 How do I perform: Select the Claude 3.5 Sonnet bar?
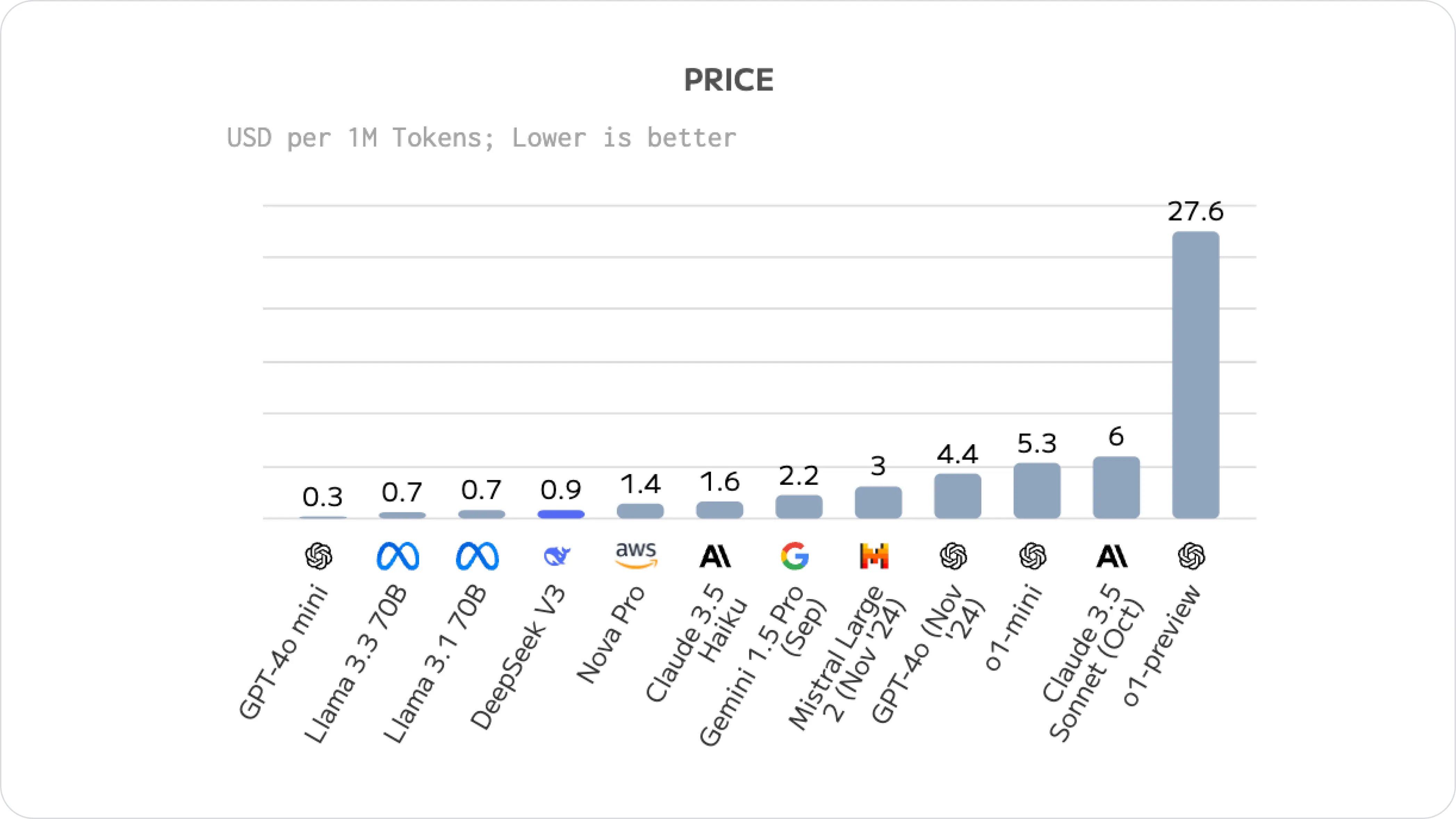point(1116,487)
